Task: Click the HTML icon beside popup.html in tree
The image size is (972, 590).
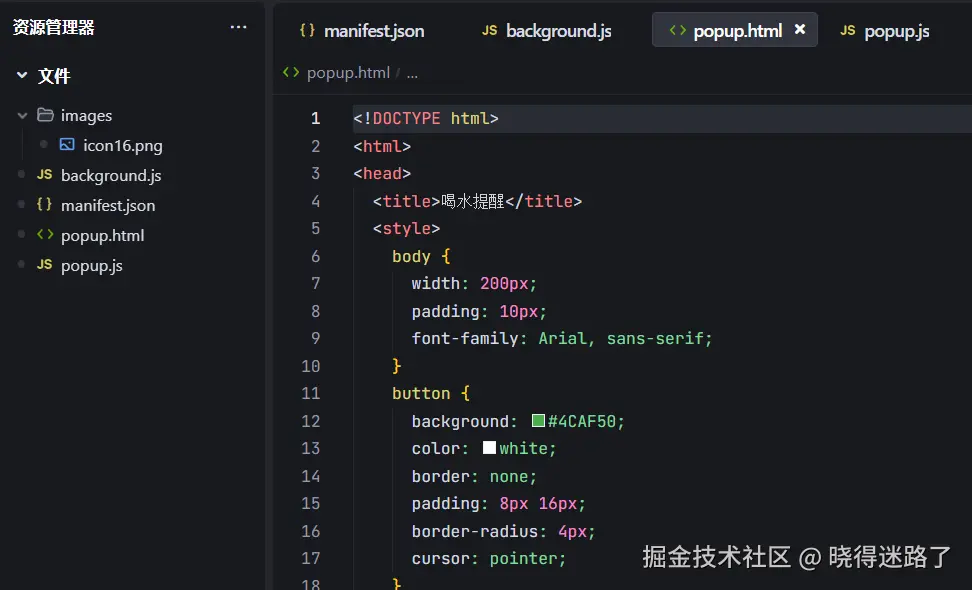Action: pos(45,234)
